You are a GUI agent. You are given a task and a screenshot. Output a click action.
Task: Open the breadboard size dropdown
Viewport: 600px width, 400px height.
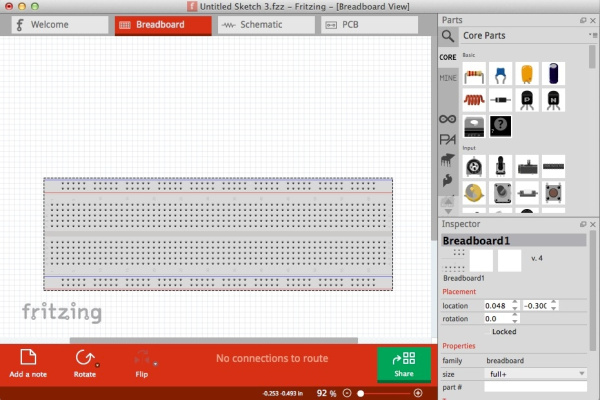[x=535, y=374]
